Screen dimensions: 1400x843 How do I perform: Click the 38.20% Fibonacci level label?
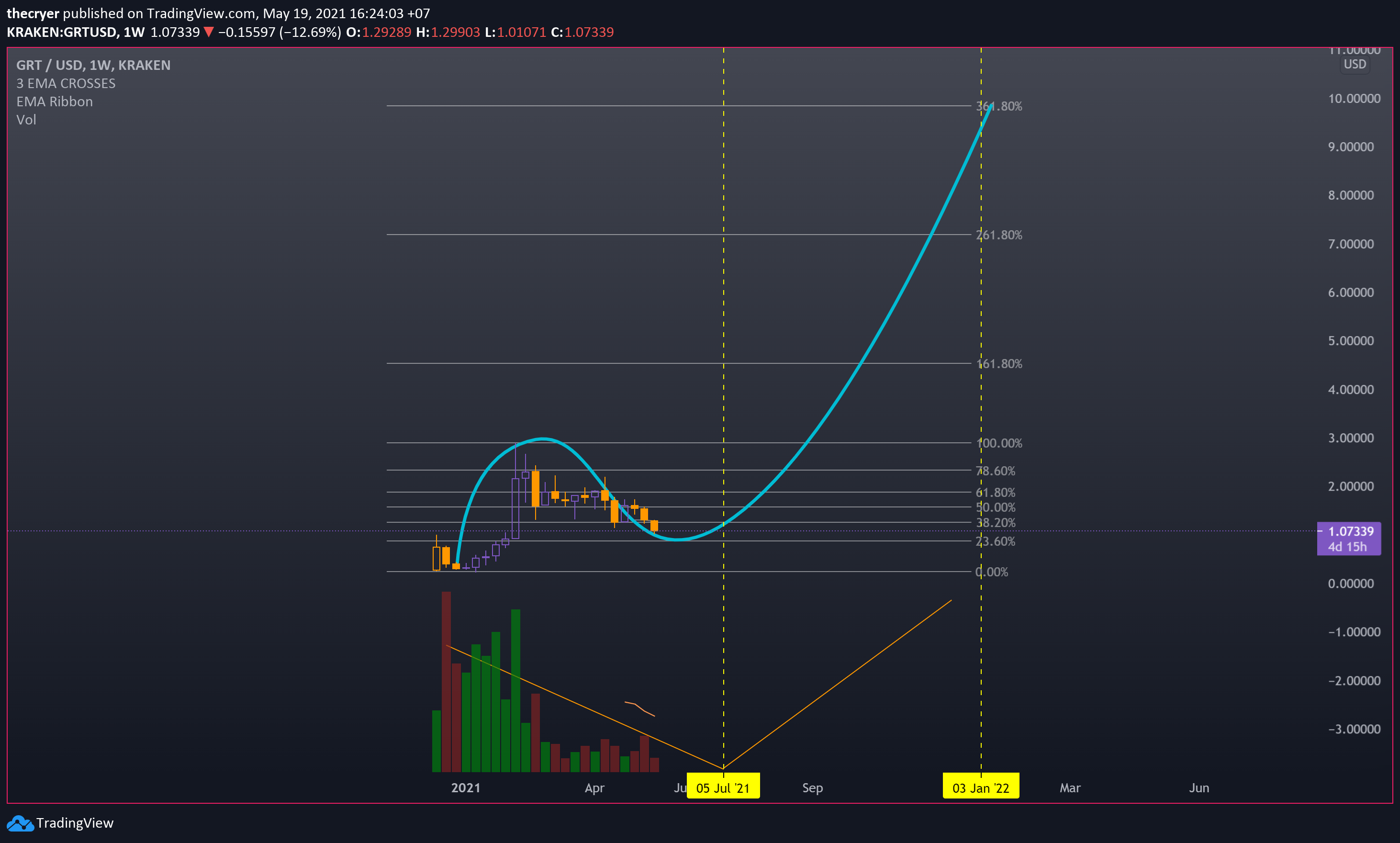coord(996,523)
